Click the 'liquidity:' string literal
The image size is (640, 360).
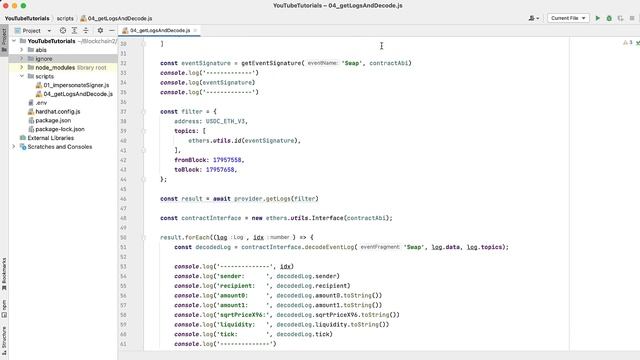click(x=244, y=324)
